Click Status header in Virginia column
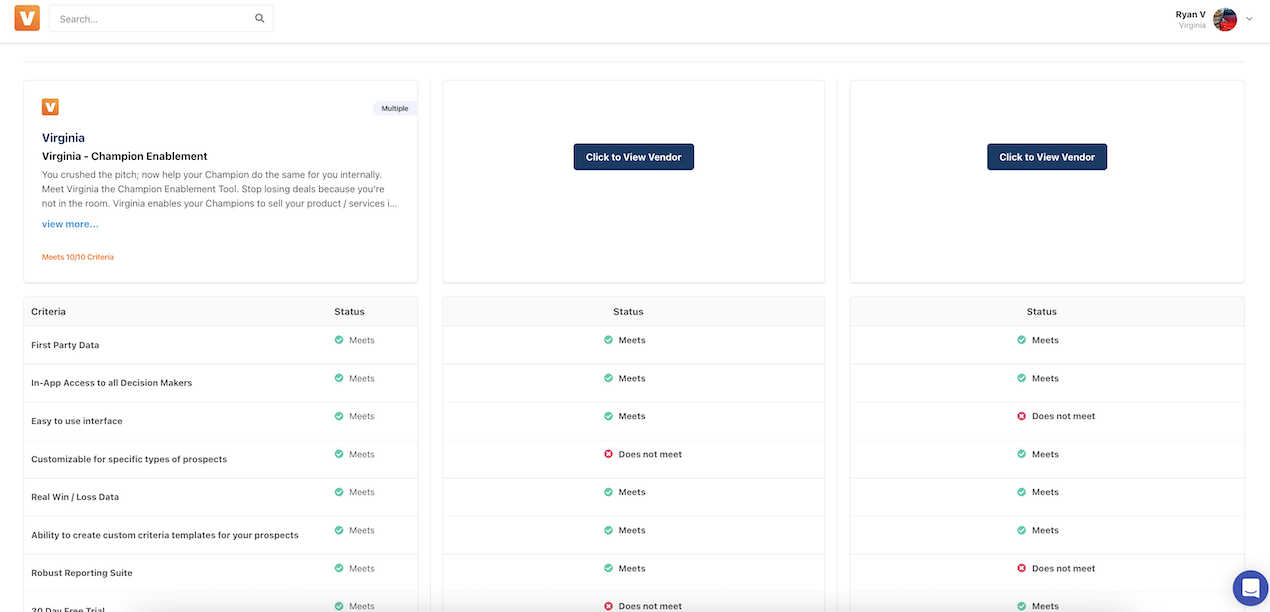1270x612 pixels. (x=349, y=312)
